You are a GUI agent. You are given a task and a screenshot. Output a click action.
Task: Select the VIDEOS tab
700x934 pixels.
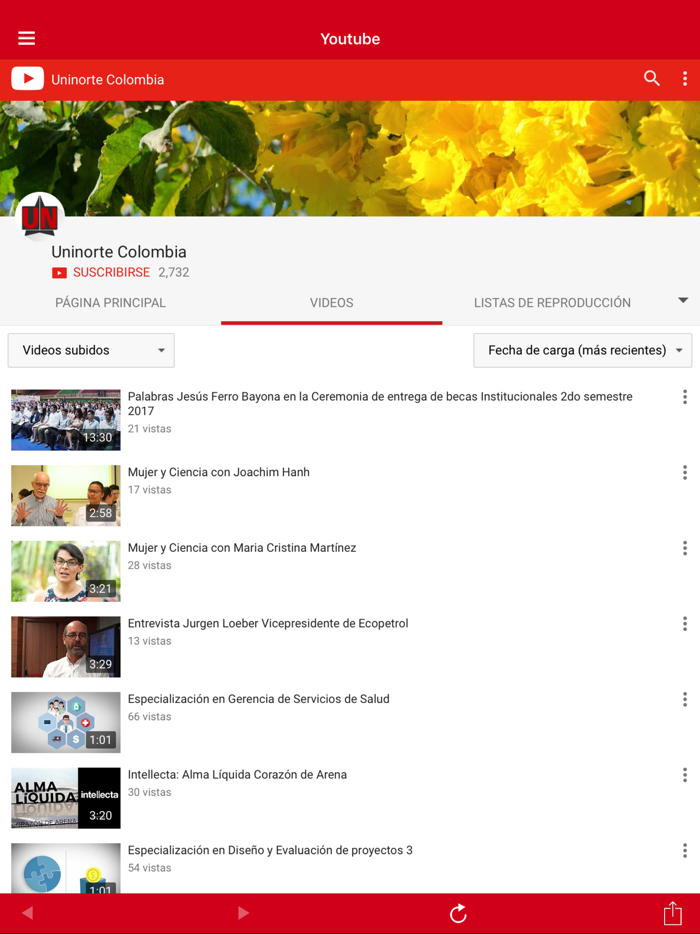[331, 303]
